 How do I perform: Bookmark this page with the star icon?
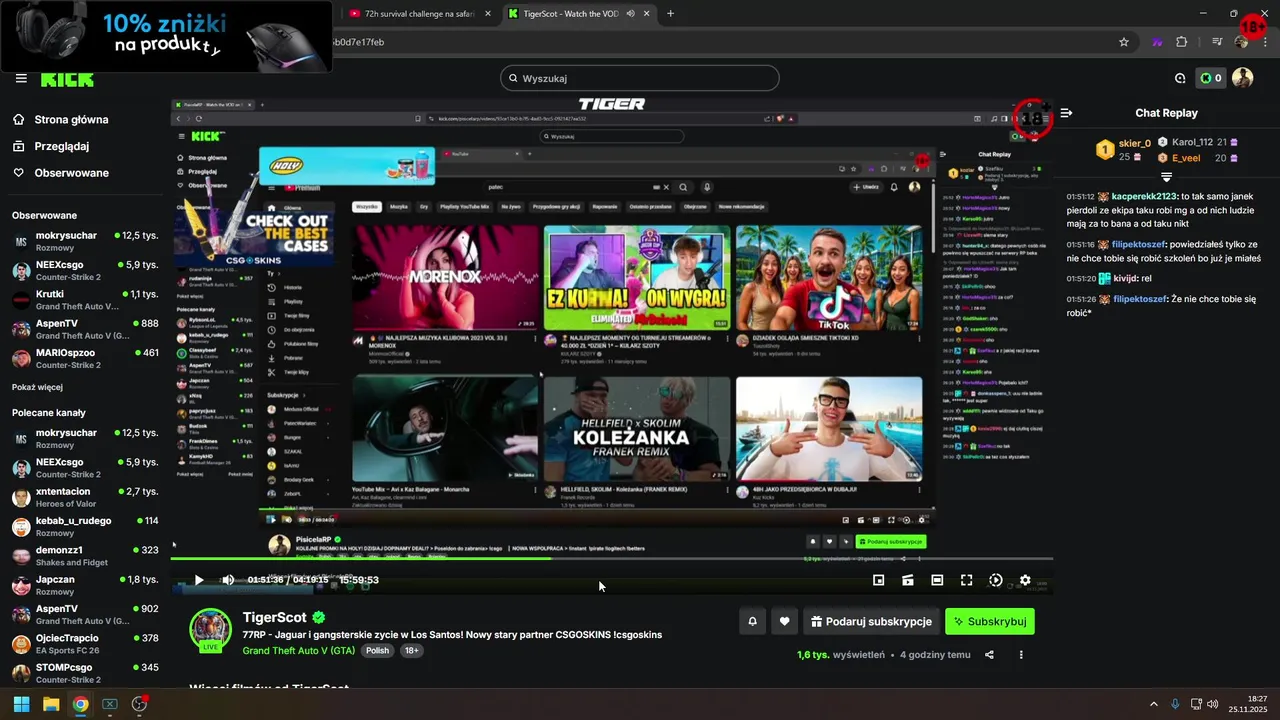(1124, 42)
